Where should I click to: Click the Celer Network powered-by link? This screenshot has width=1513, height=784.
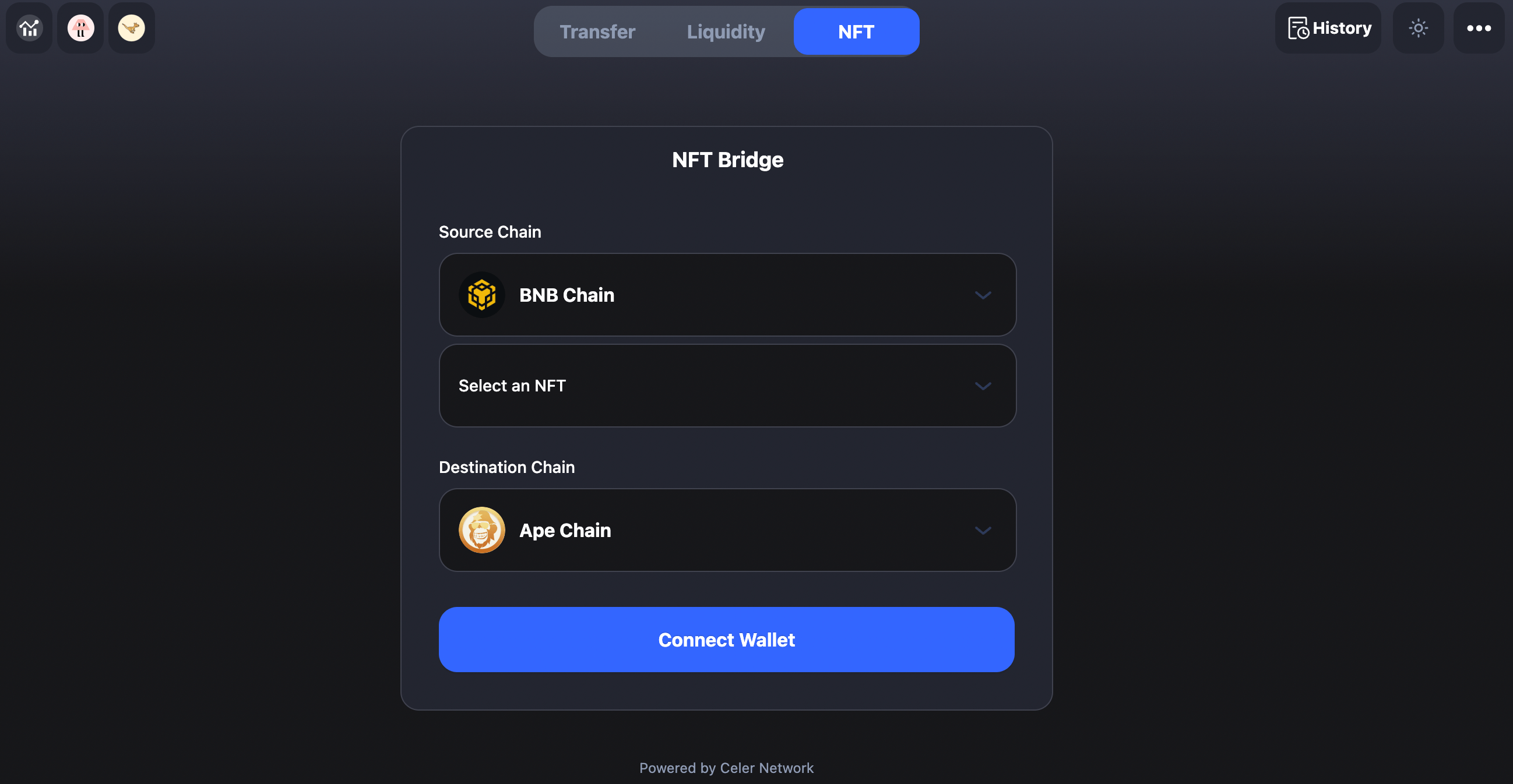[727, 768]
